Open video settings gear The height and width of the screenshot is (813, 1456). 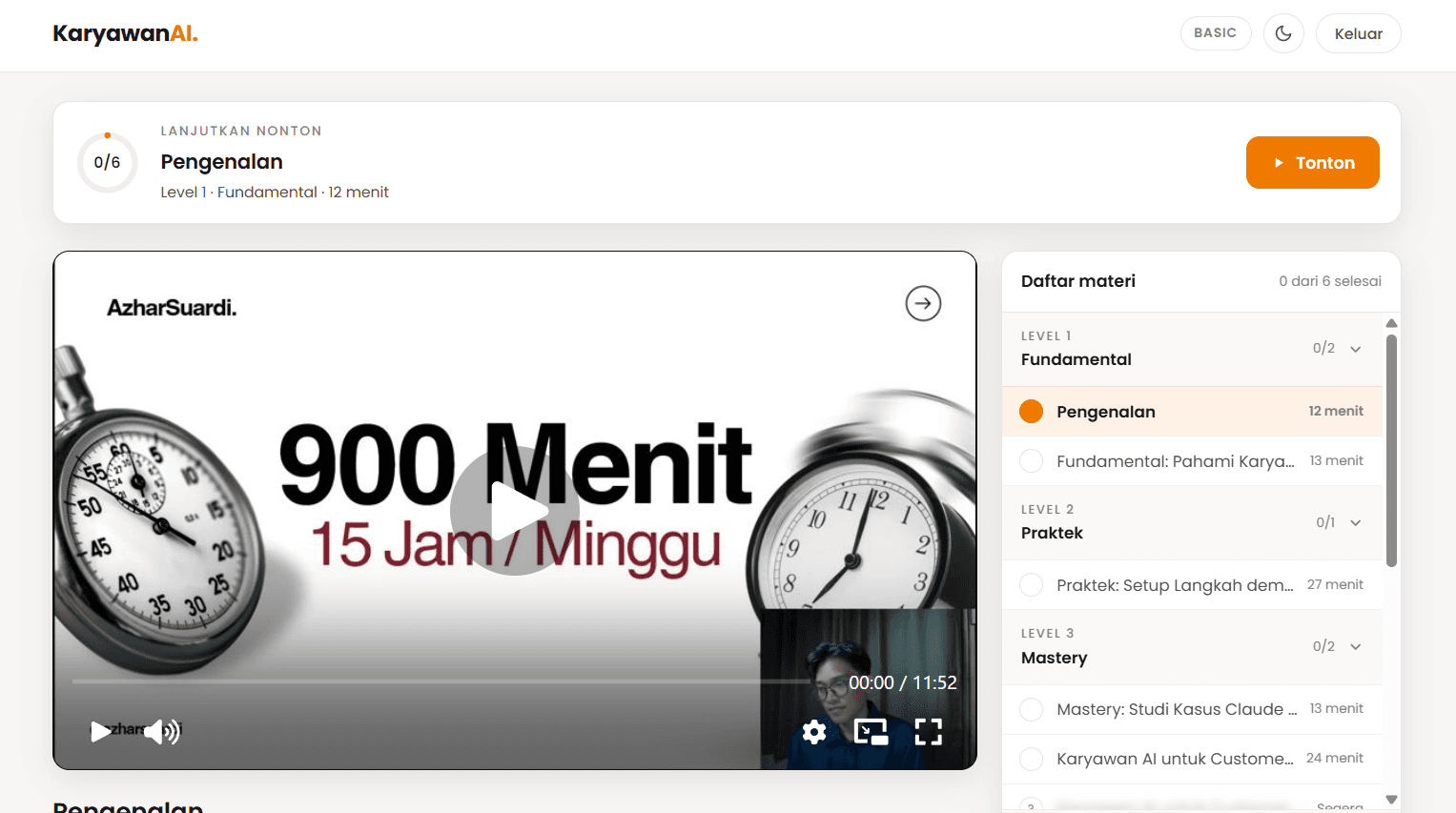pyautogui.click(x=814, y=732)
